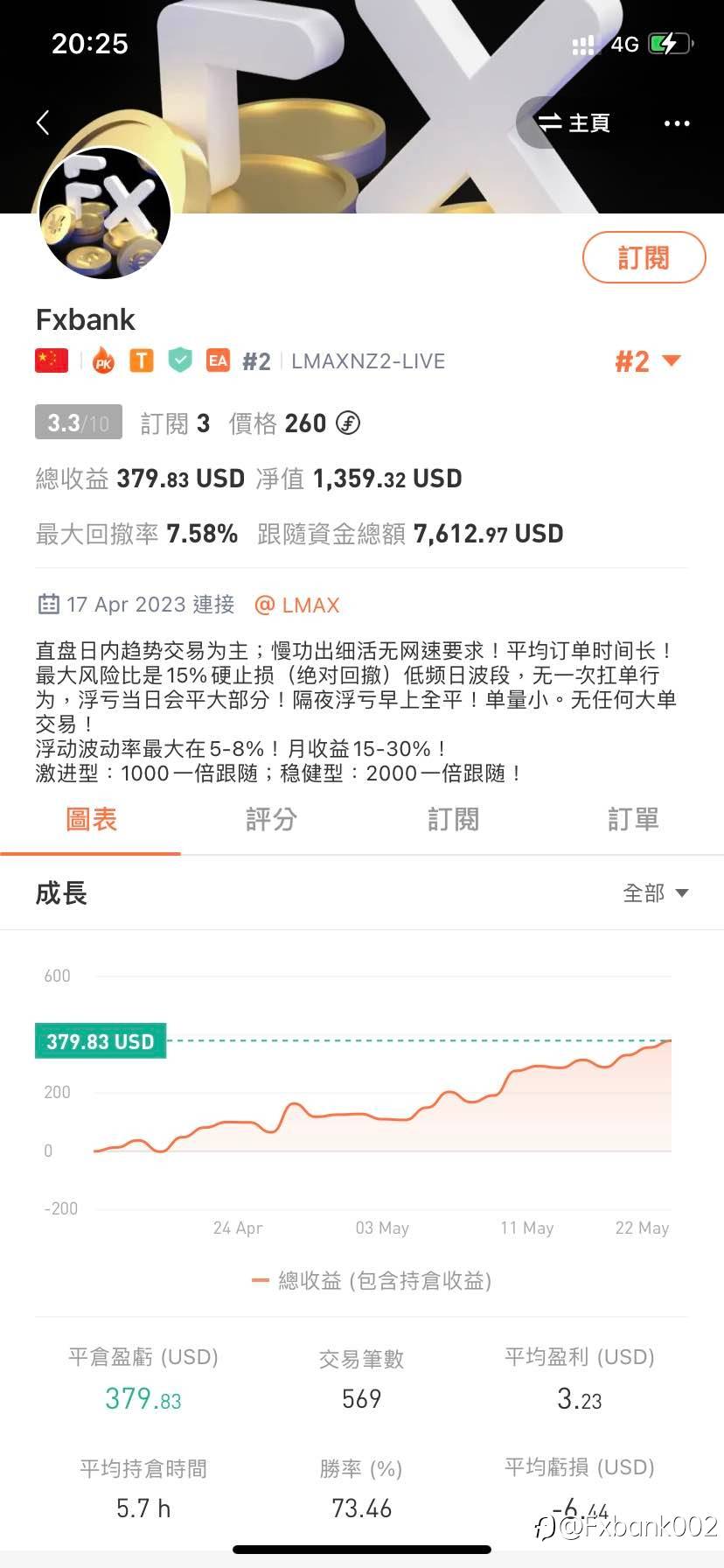Tap the price currency coin icon
Screen dimensions: 724x1568
pos(348,423)
